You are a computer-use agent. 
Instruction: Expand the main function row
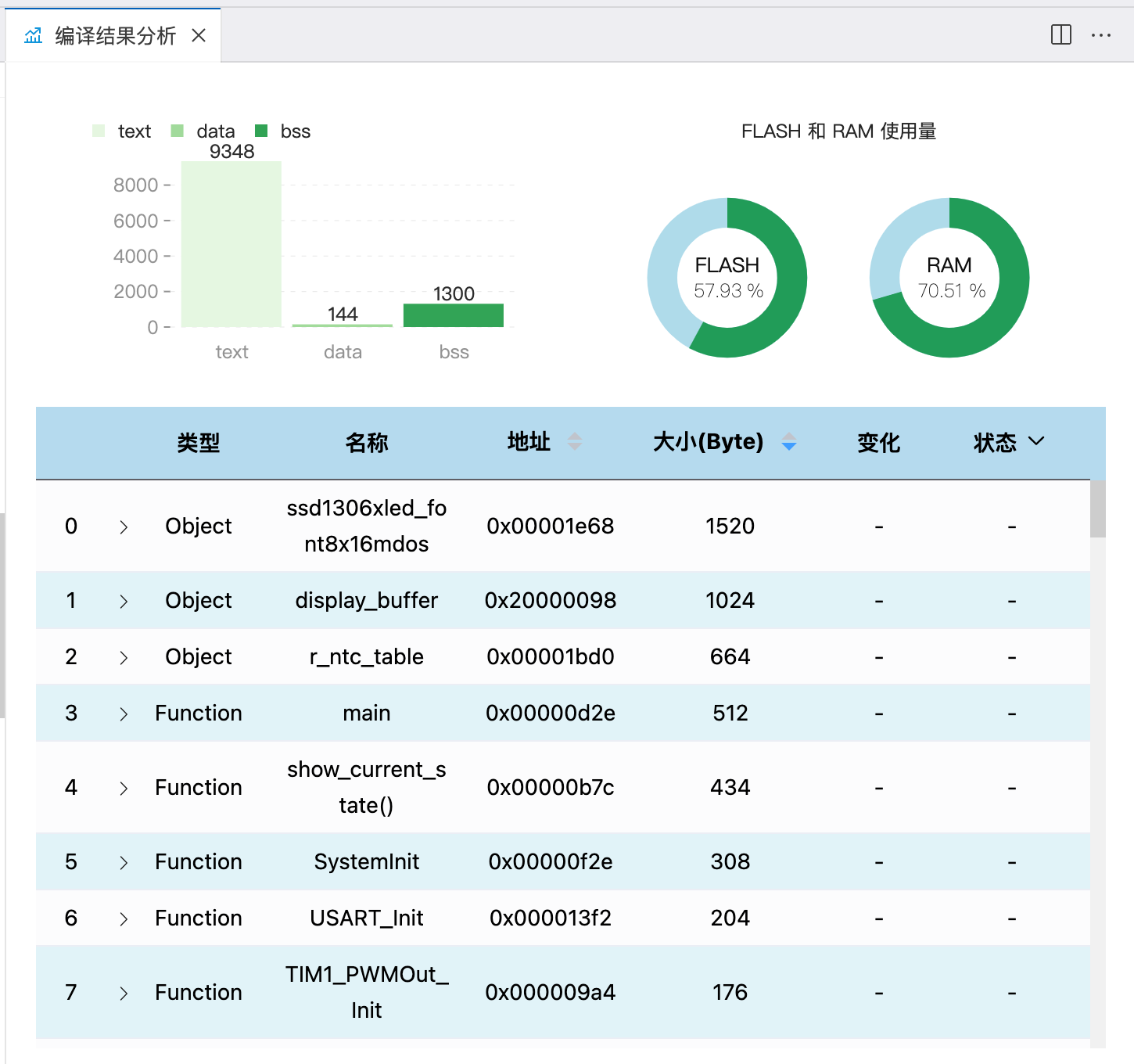point(124,714)
